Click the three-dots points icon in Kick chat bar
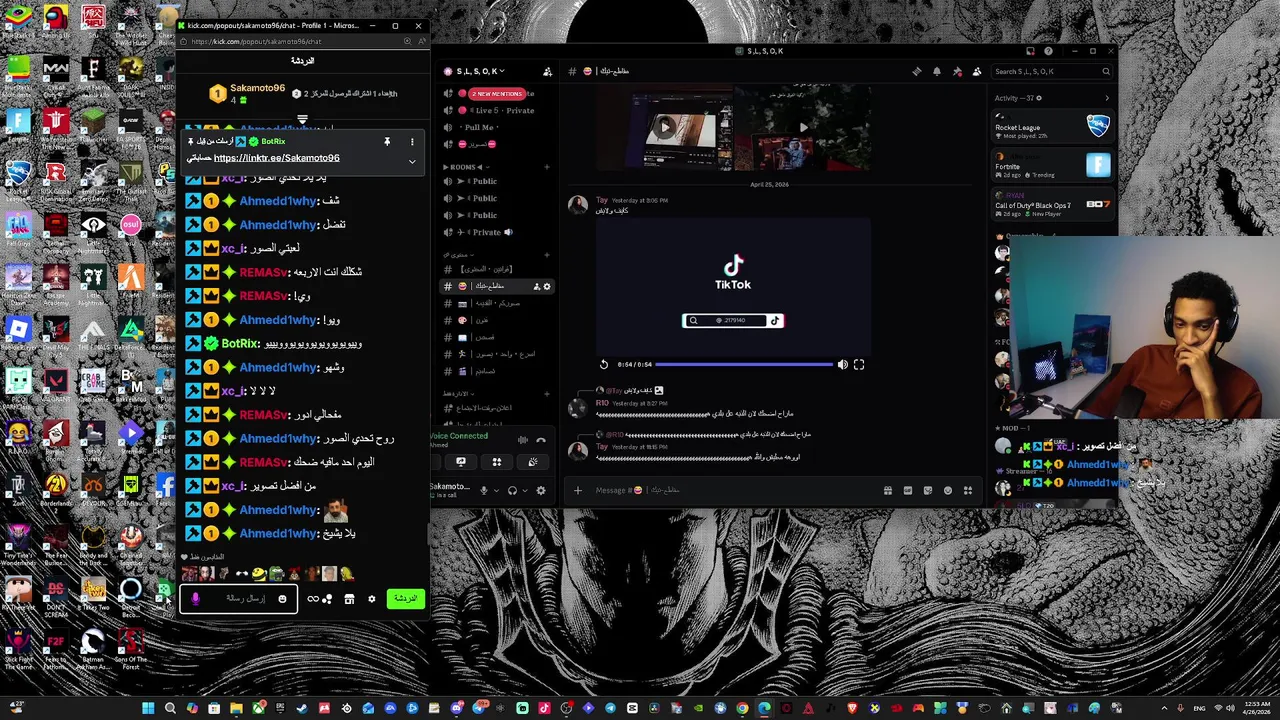This screenshot has height=720, width=1280. [327, 599]
